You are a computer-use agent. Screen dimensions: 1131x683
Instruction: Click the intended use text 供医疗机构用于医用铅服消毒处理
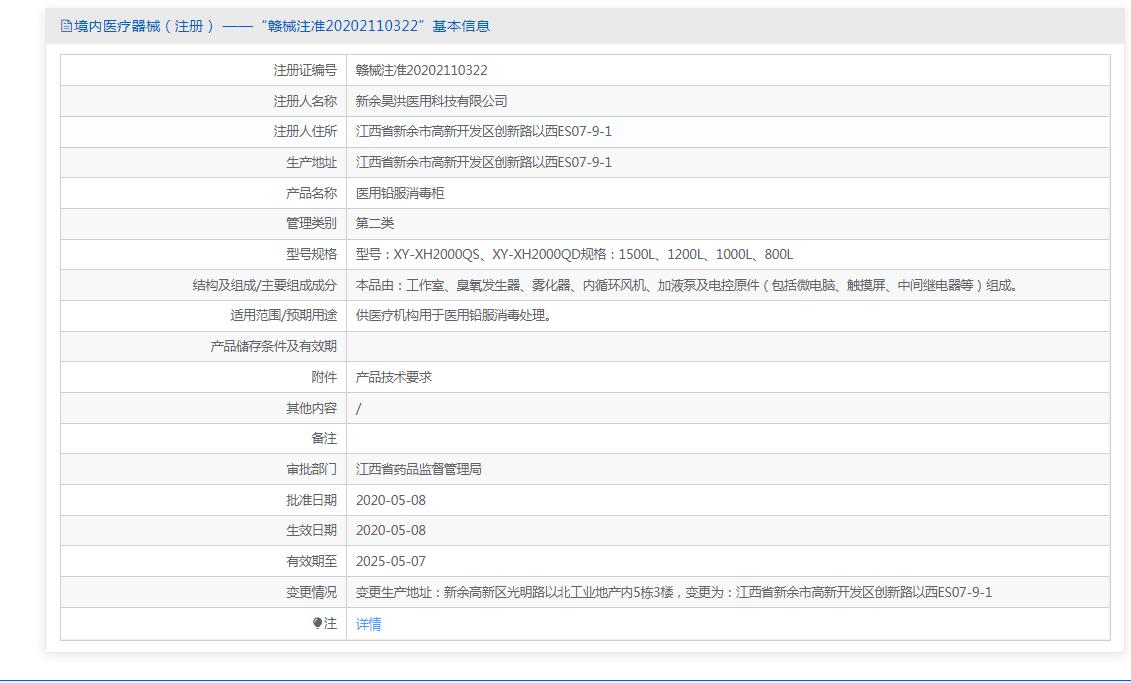click(x=453, y=315)
